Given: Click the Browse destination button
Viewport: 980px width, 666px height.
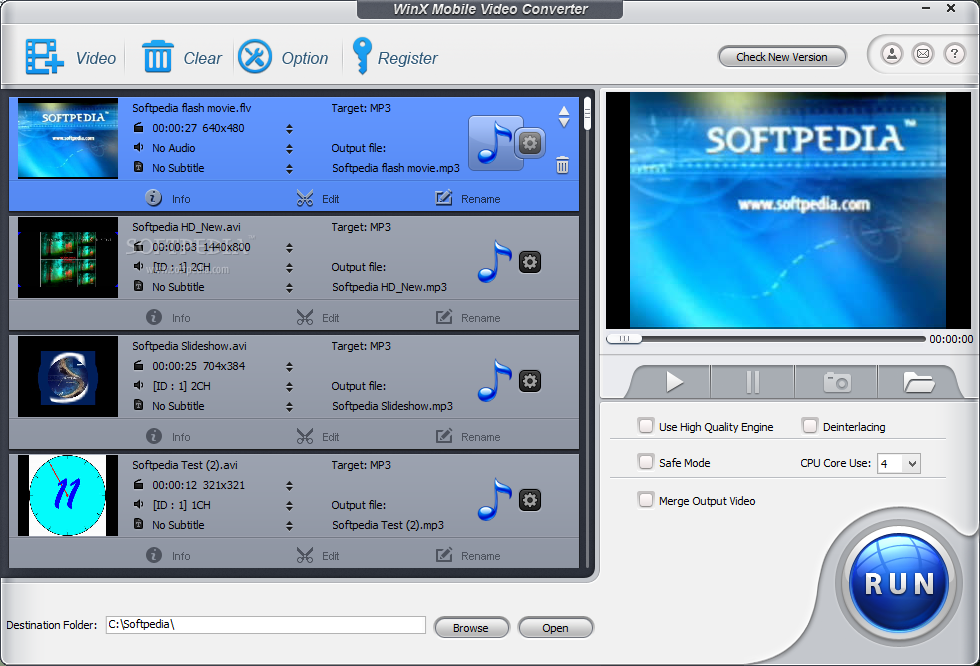Looking at the screenshot, I should coord(471,628).
